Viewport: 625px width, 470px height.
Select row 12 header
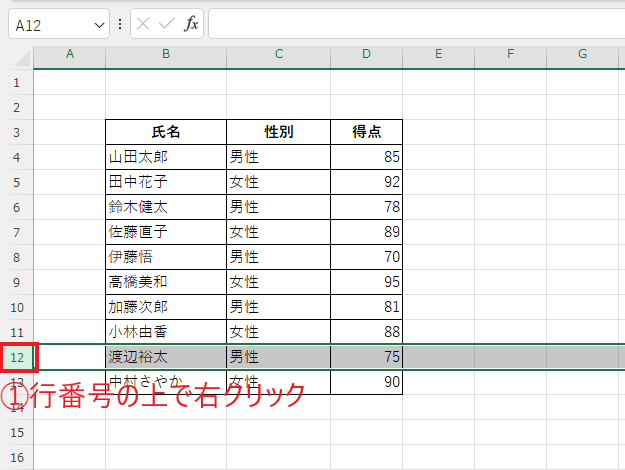coord(18,357)
